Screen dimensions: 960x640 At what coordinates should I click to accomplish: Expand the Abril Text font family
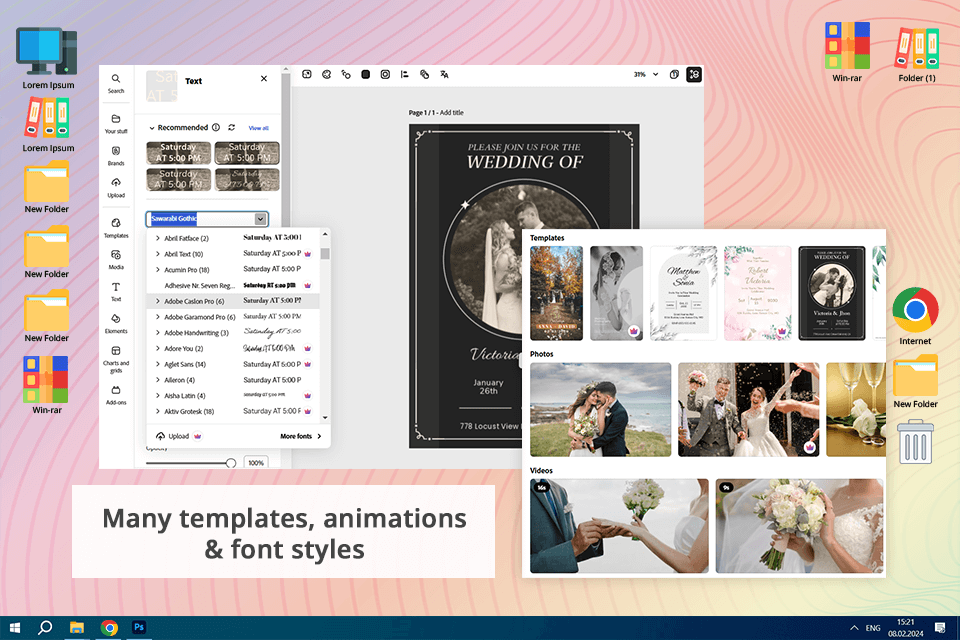pos(157,254)
